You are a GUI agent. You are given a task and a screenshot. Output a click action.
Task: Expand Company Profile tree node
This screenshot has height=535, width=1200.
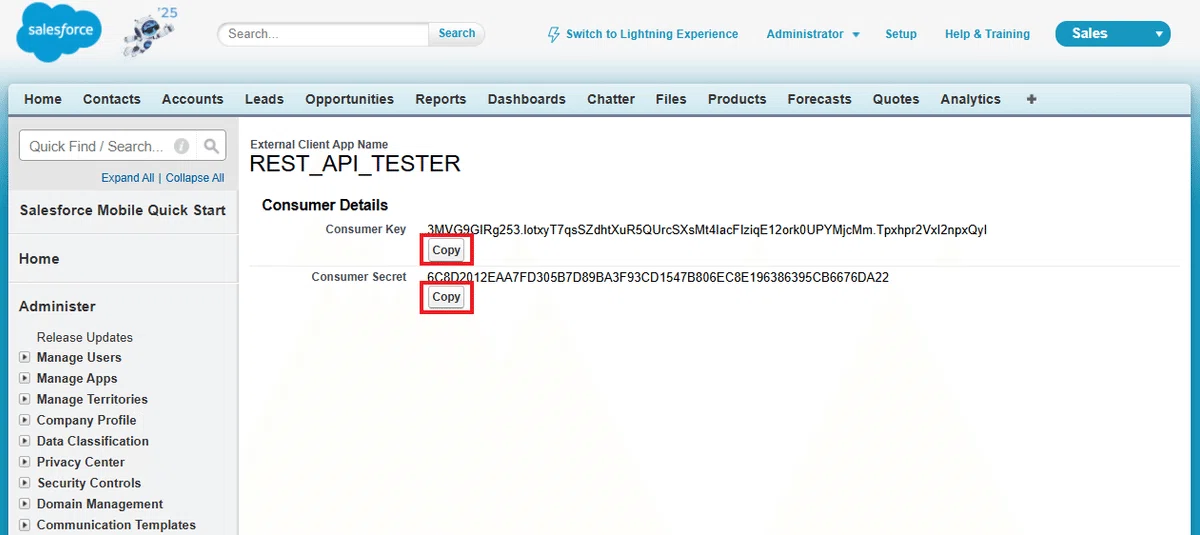click(x=25, y=420)
